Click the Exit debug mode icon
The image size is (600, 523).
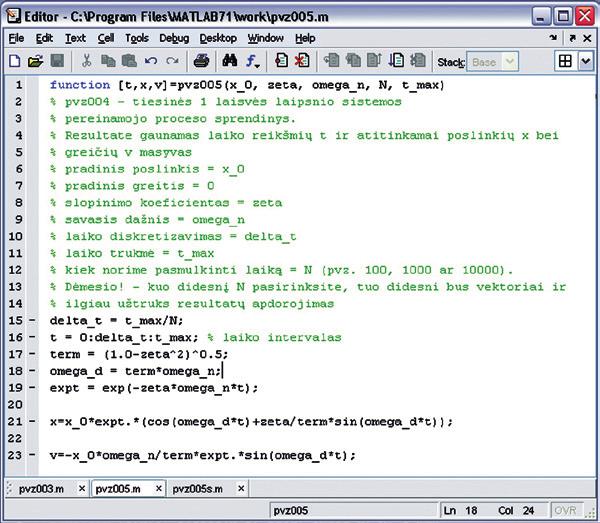[x=418, y=61]
